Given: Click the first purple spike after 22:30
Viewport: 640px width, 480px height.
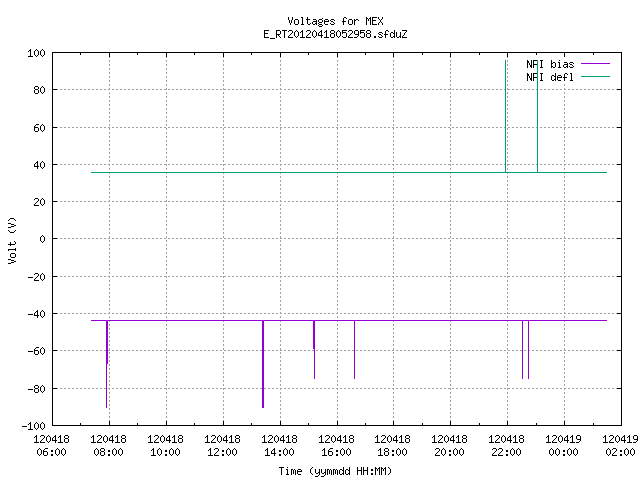Looking at the screenshot, I should (x=522, y=350).
